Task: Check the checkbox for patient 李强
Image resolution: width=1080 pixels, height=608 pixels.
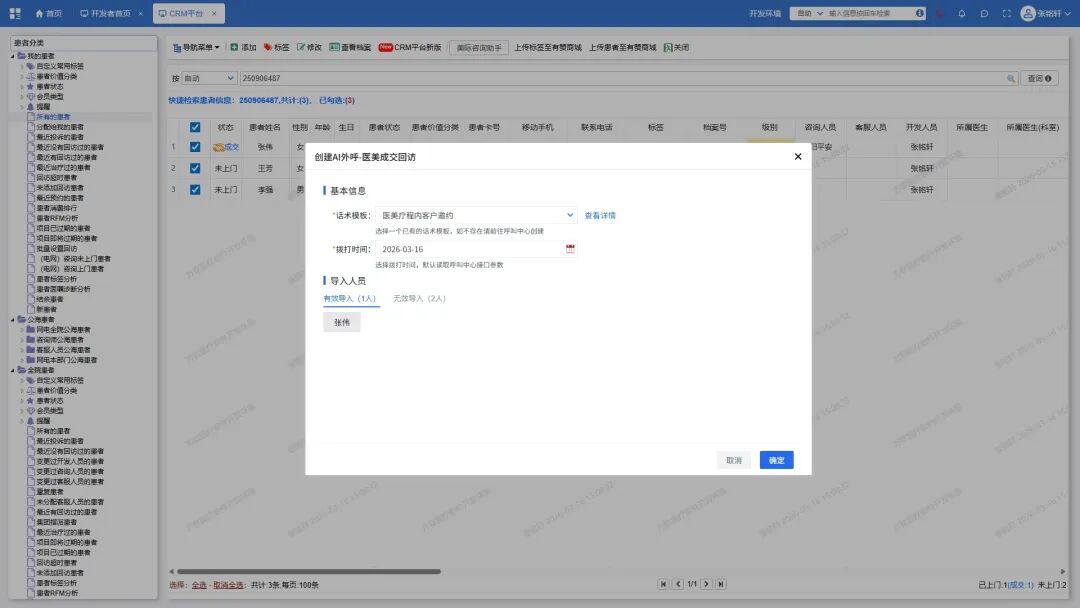Action: (x=195, y=189)
